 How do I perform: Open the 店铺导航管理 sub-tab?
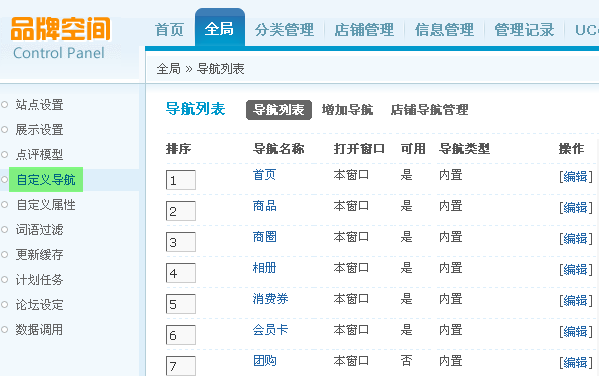(x=429, y=110)
